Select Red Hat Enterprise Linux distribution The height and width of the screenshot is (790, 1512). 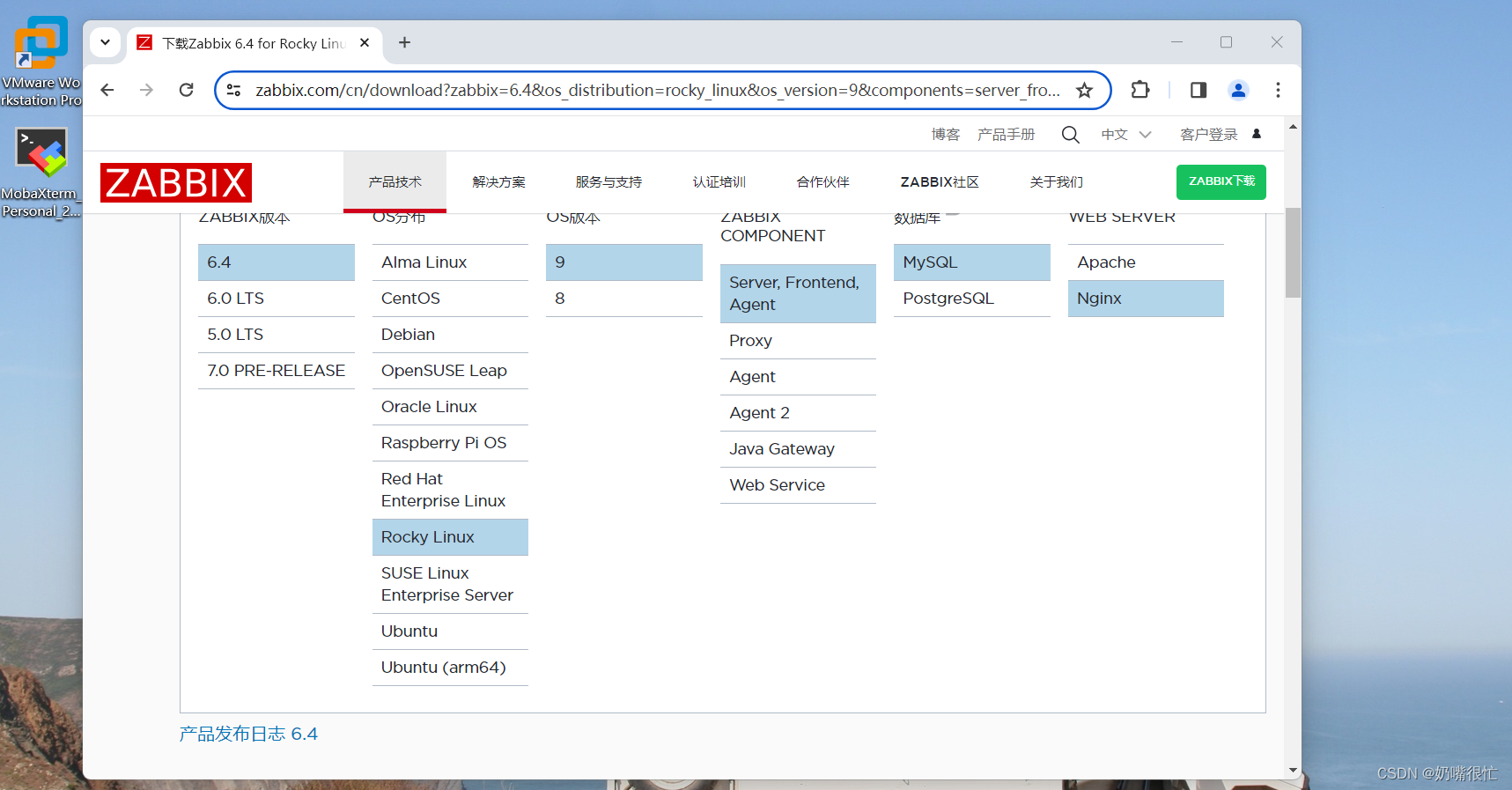(x=450, y=490)
